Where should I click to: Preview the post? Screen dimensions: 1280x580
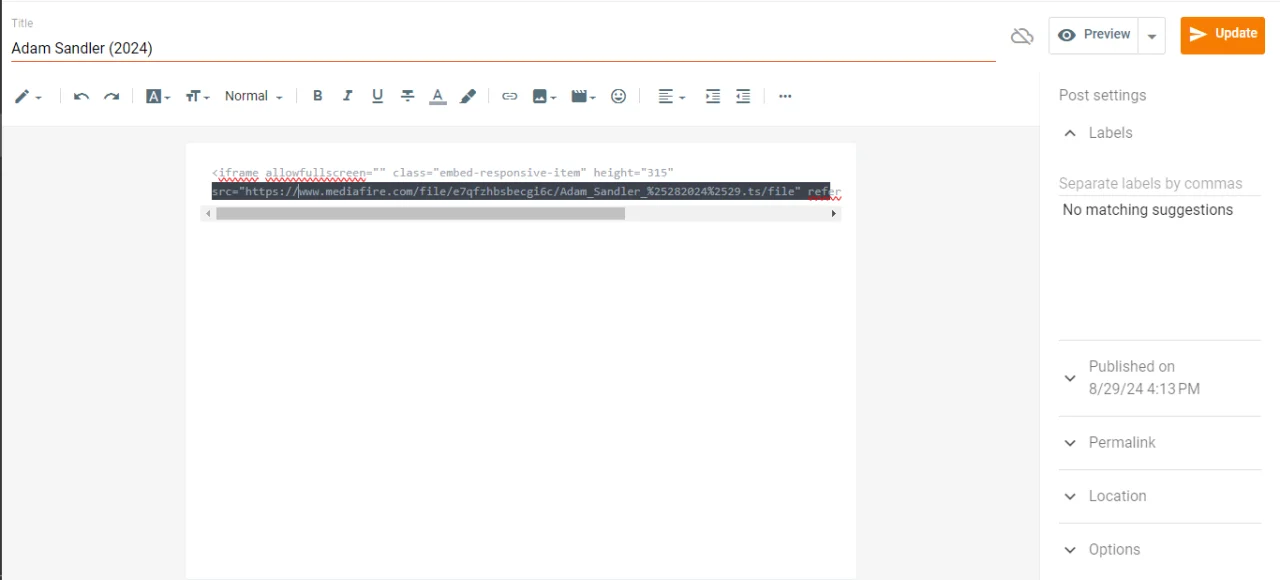click(1094, 35)
